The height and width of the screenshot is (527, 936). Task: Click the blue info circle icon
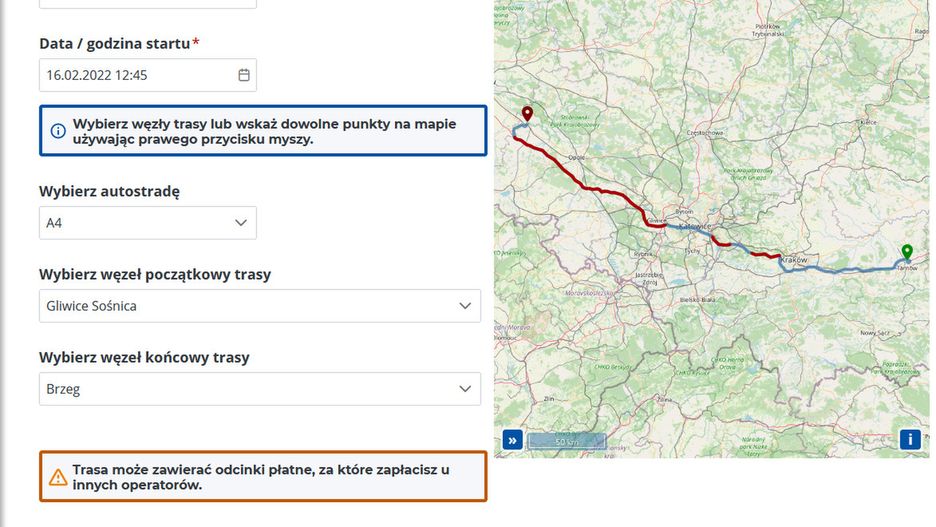tap(58, 131)
